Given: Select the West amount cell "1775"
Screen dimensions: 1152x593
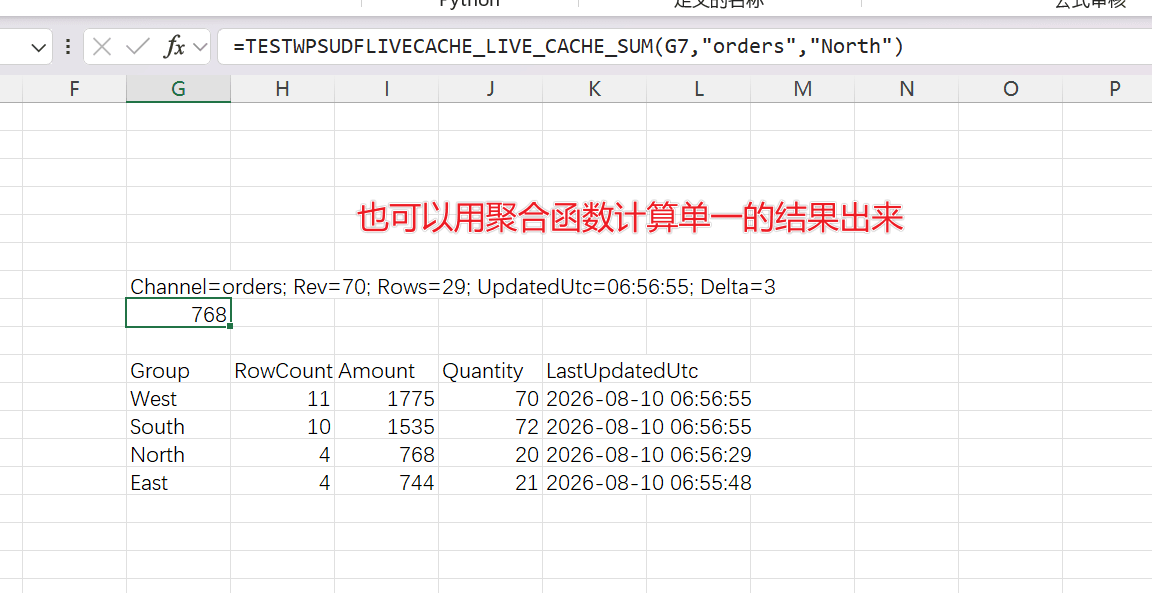Looking at the screenshot, I should click(386, 398).
